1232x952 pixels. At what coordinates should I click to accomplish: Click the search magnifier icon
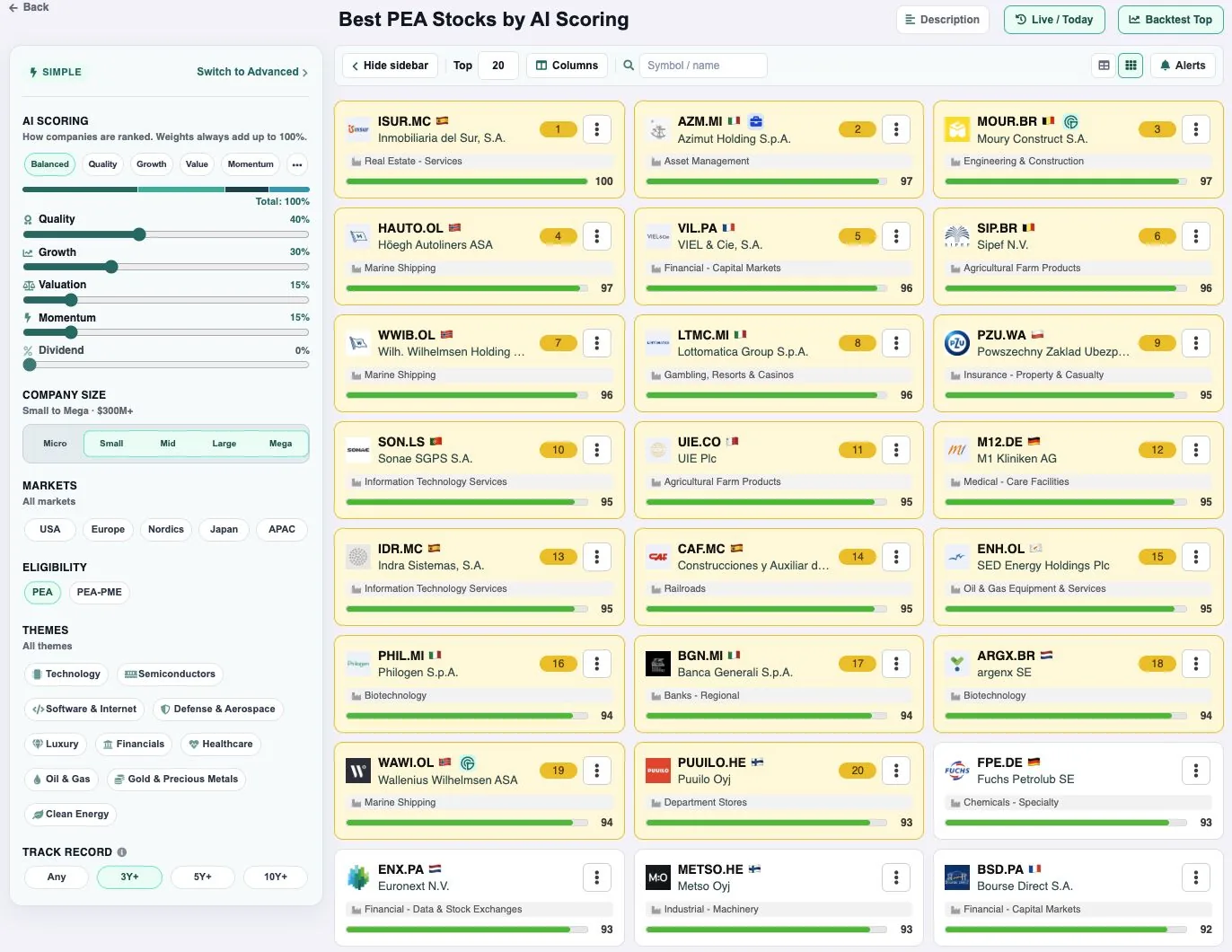pos(629,66)
